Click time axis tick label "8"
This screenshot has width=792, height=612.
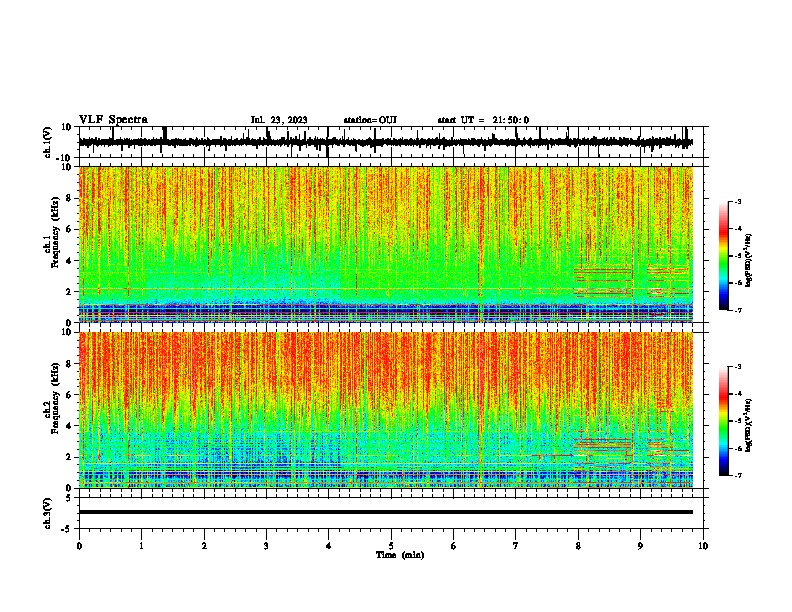tap(578, 546)
